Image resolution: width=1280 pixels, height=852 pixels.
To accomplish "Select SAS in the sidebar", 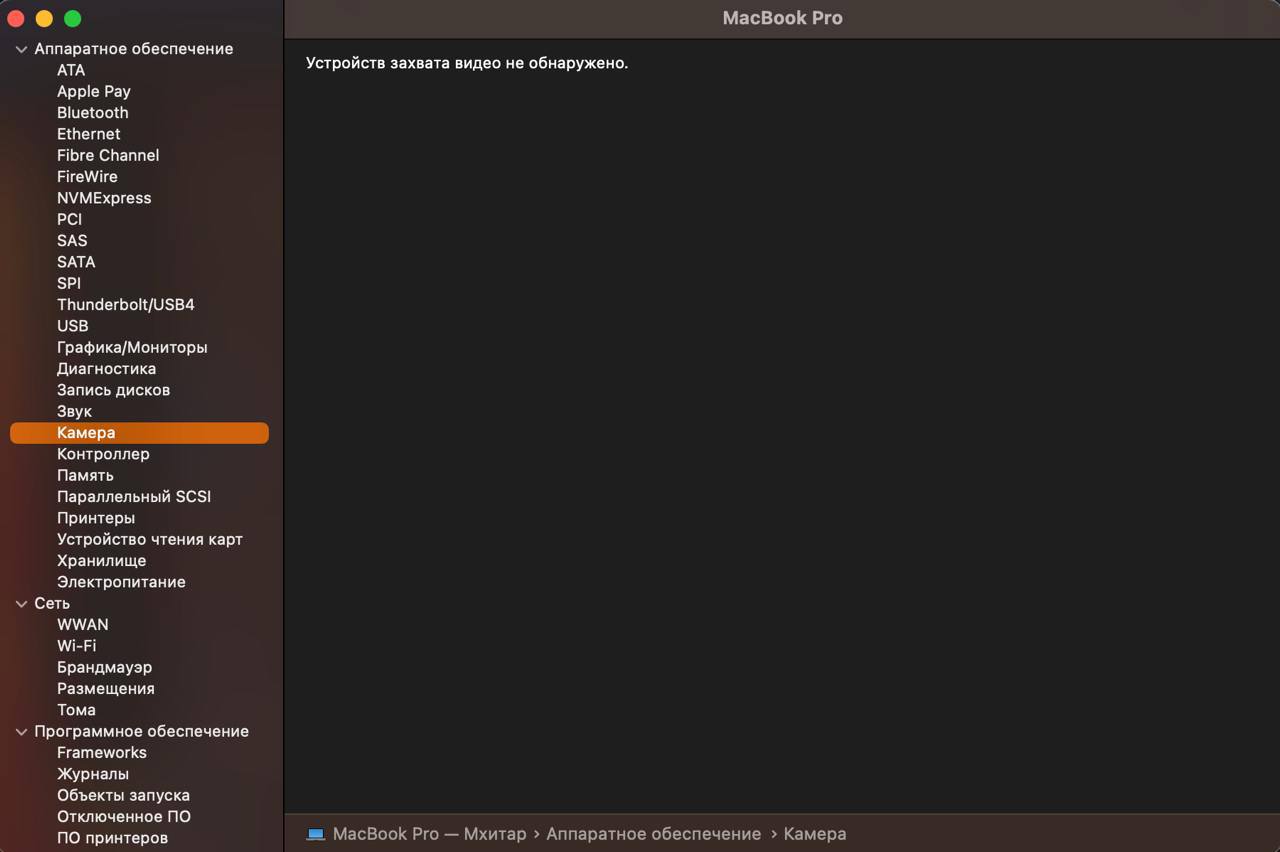I will (x=72, y=241).
